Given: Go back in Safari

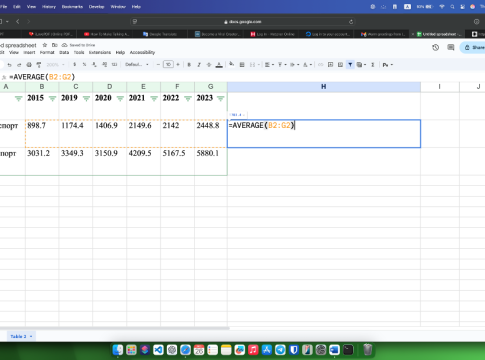Looking at the screenshot, I should tap(18, 22).
